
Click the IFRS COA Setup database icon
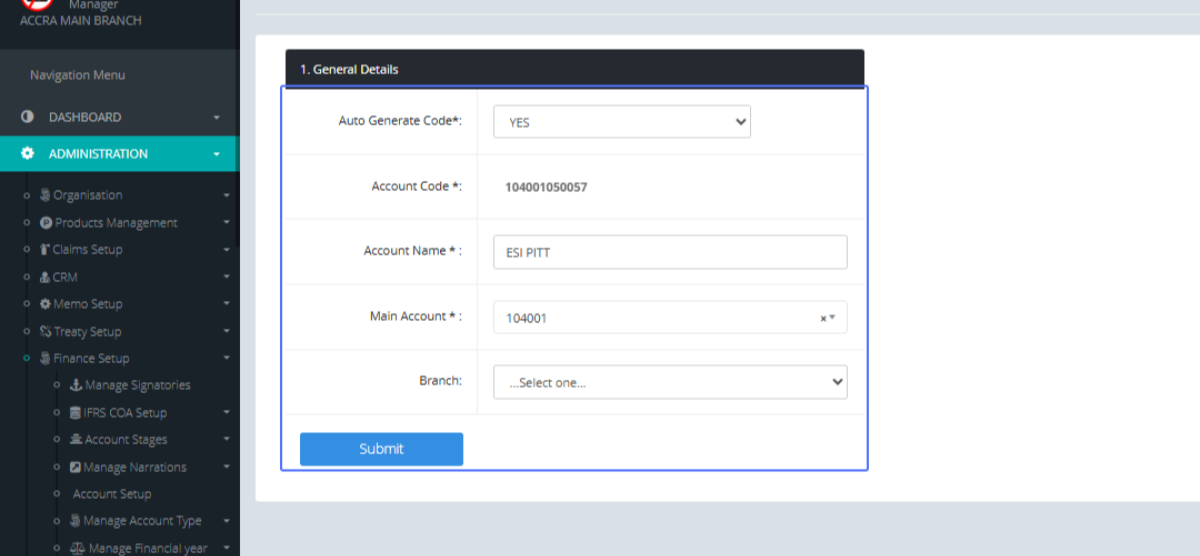(x=76, y=413)
